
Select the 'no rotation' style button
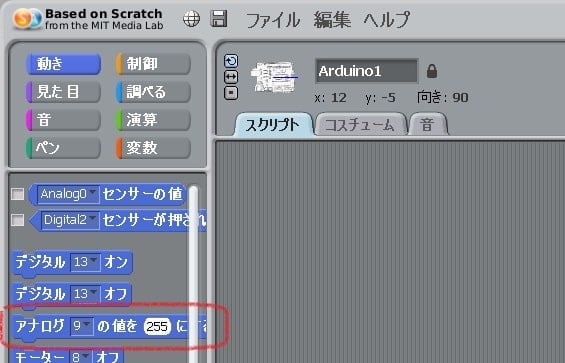pos(231,93)
